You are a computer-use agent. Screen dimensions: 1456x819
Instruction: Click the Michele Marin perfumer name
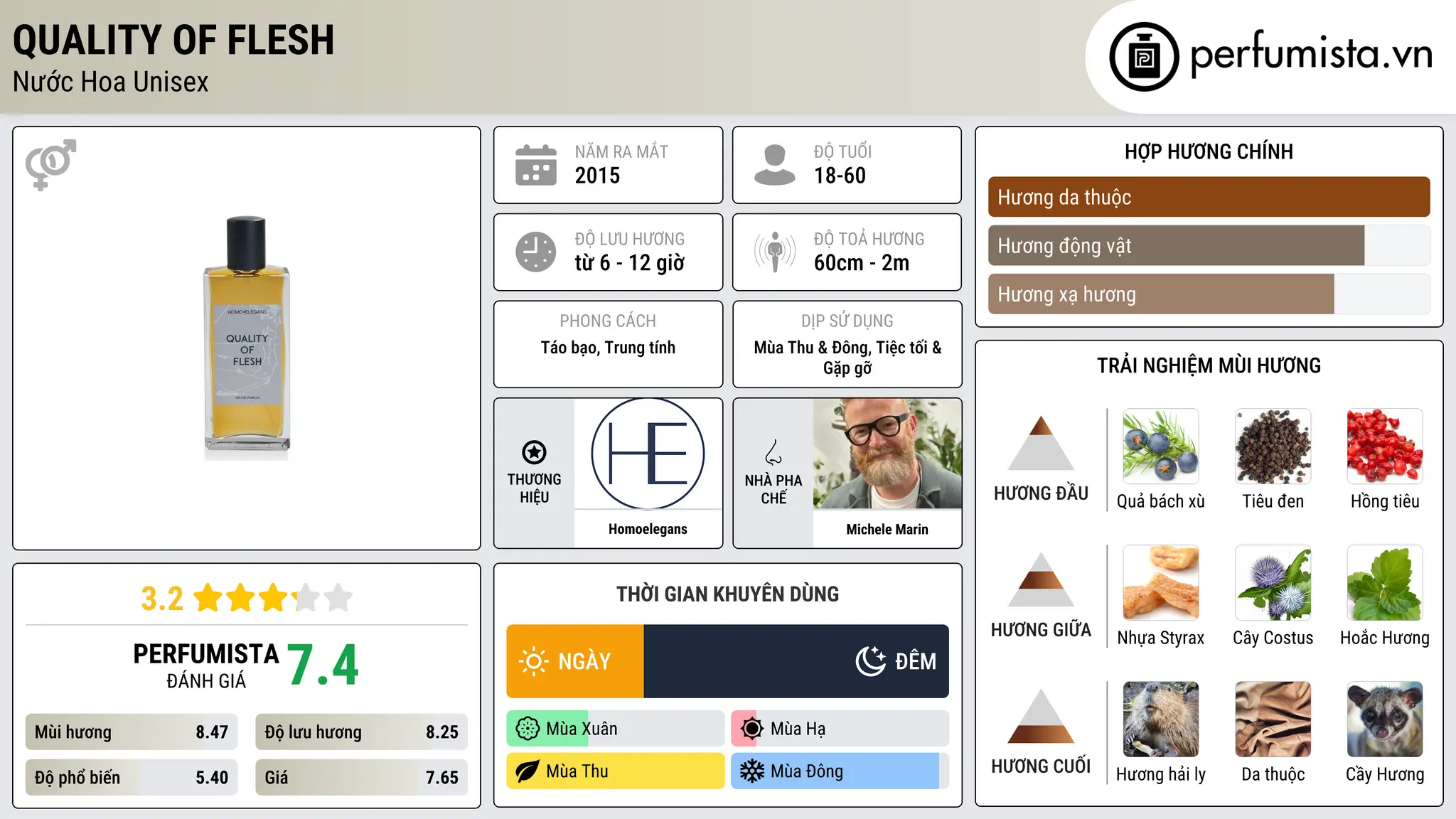[887, 529]
